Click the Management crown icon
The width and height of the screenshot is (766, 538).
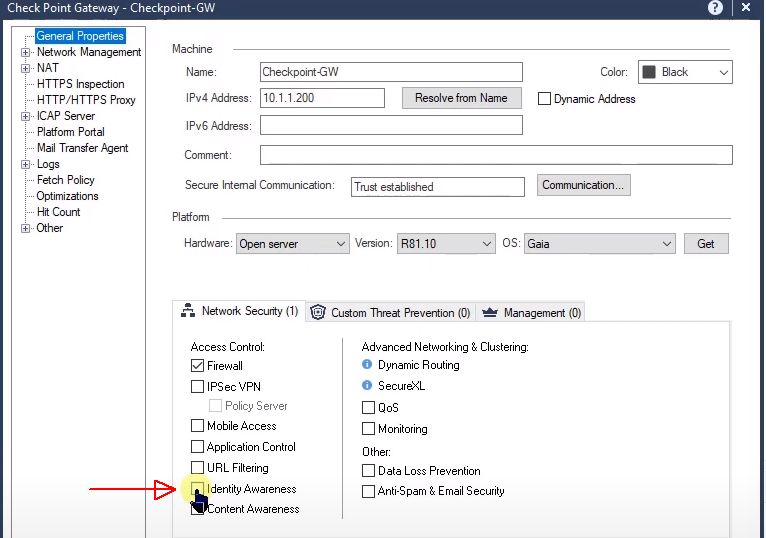coord(489,312)
